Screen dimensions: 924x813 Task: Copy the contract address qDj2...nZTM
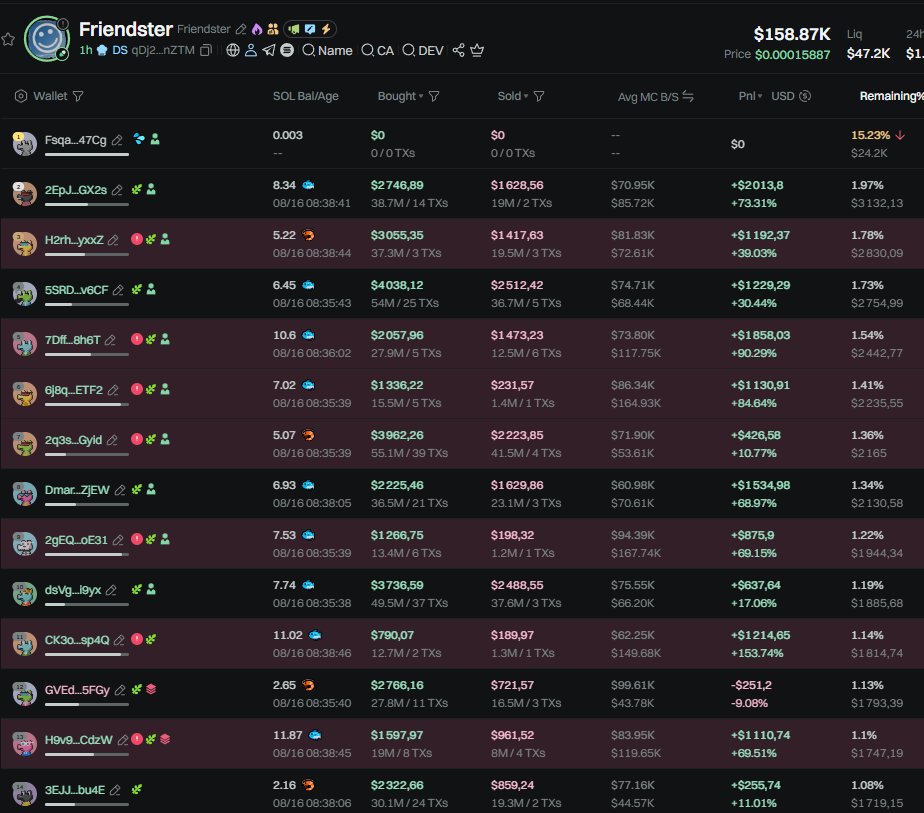(x=205, y=51)
